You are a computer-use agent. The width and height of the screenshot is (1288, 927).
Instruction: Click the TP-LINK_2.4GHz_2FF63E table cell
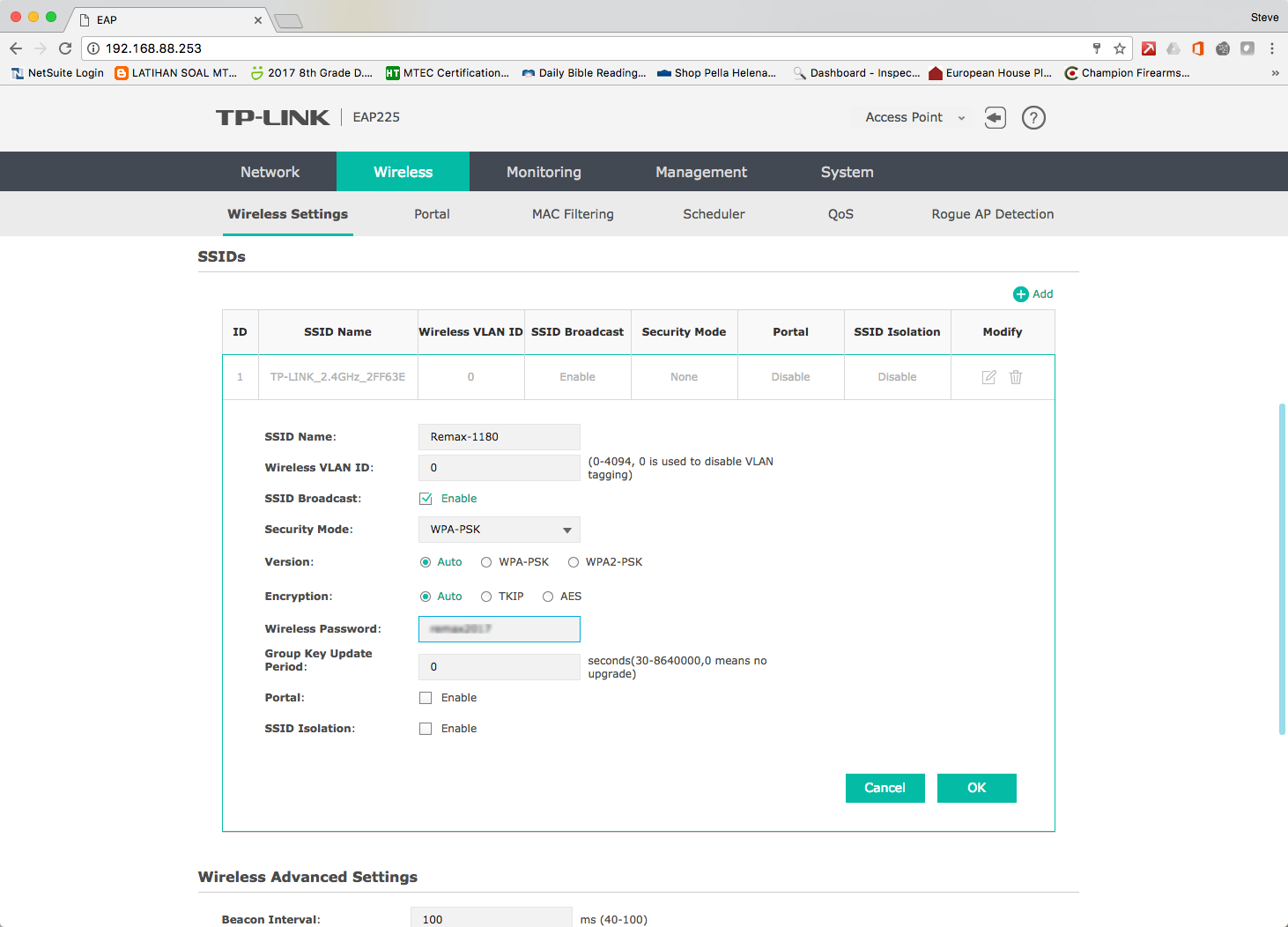[x=337, y=377]
